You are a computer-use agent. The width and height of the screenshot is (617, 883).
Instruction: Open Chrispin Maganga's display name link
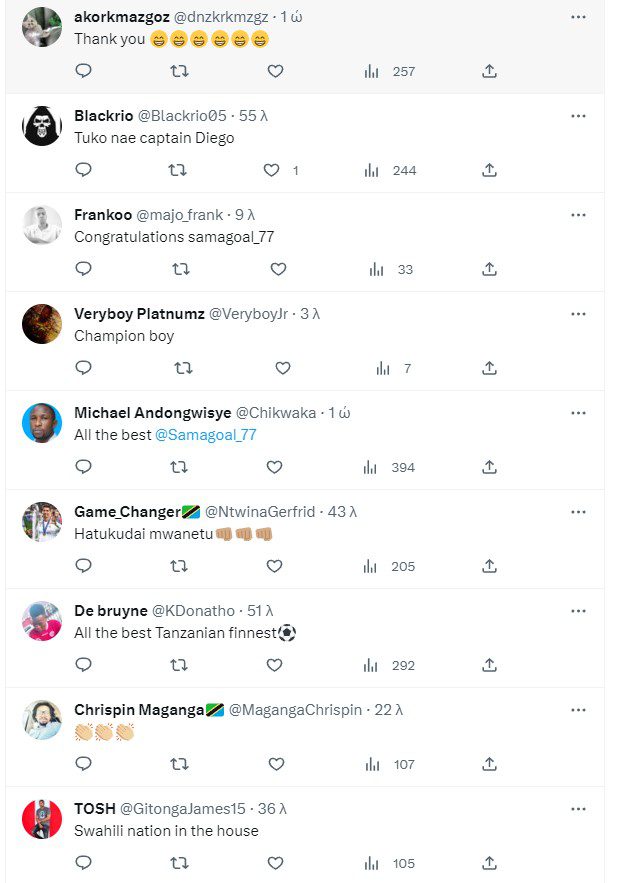[139, 710]
